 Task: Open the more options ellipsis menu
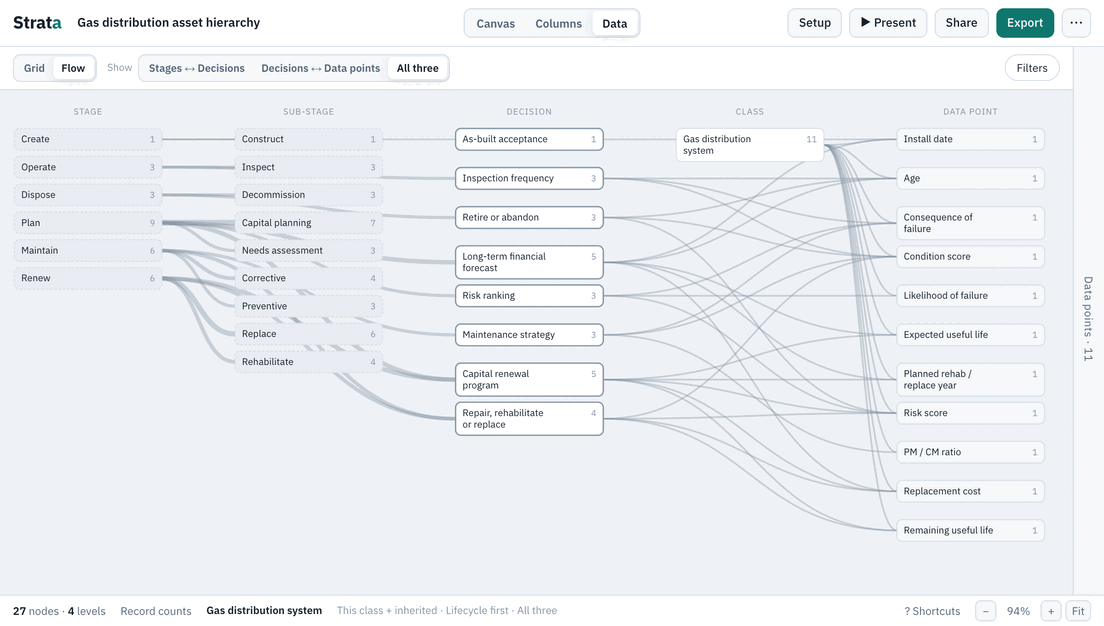(1076, 23)
